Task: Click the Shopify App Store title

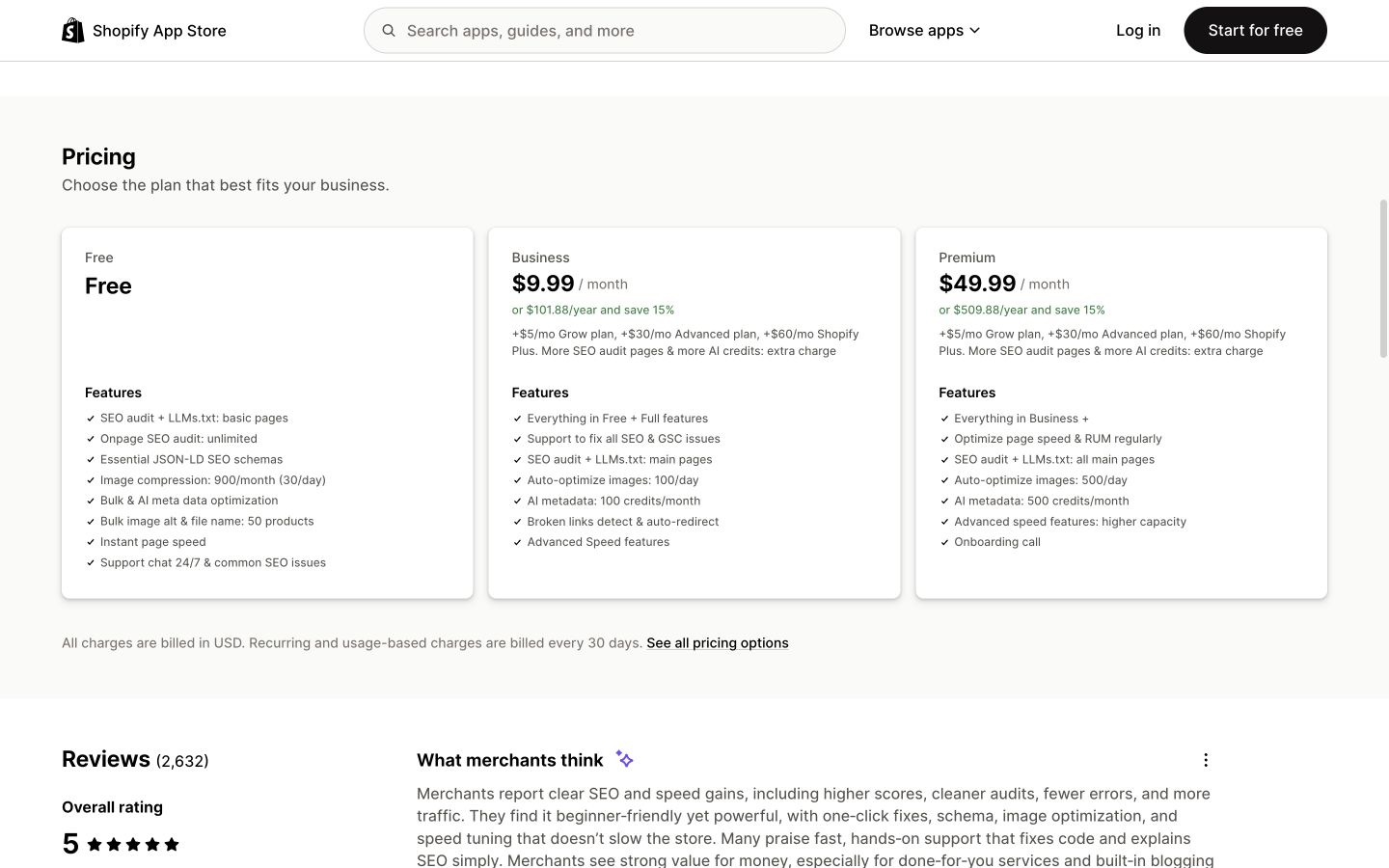Action: click(x=159, y=31)
